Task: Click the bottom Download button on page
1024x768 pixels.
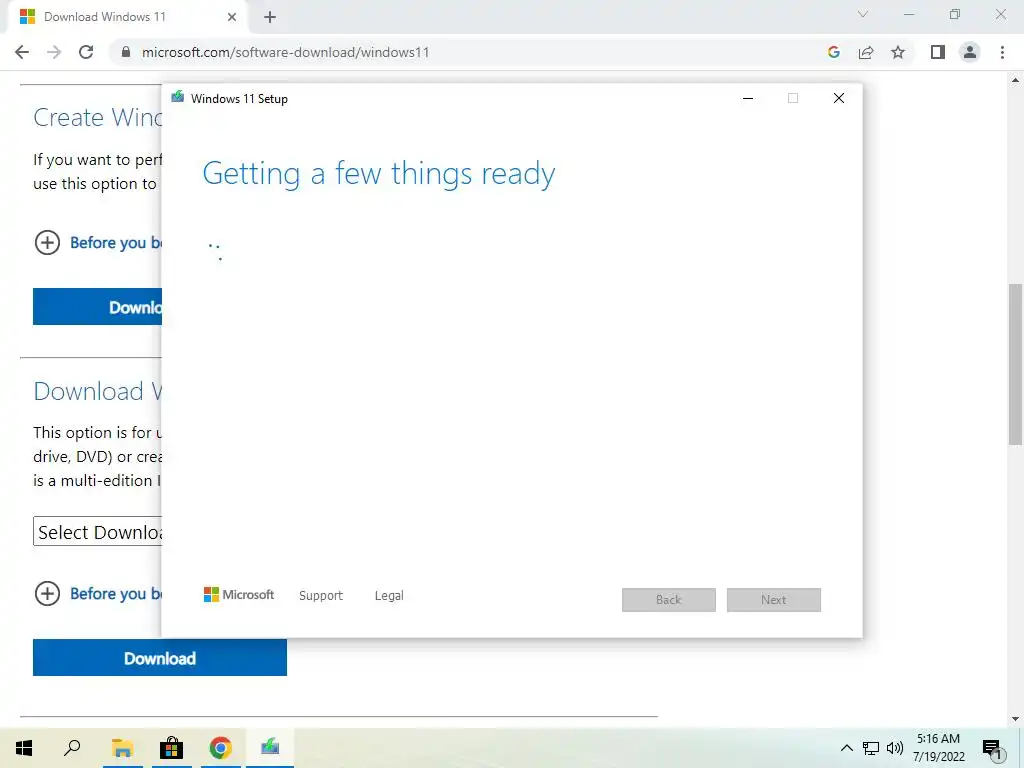Action: pos(160,658)
